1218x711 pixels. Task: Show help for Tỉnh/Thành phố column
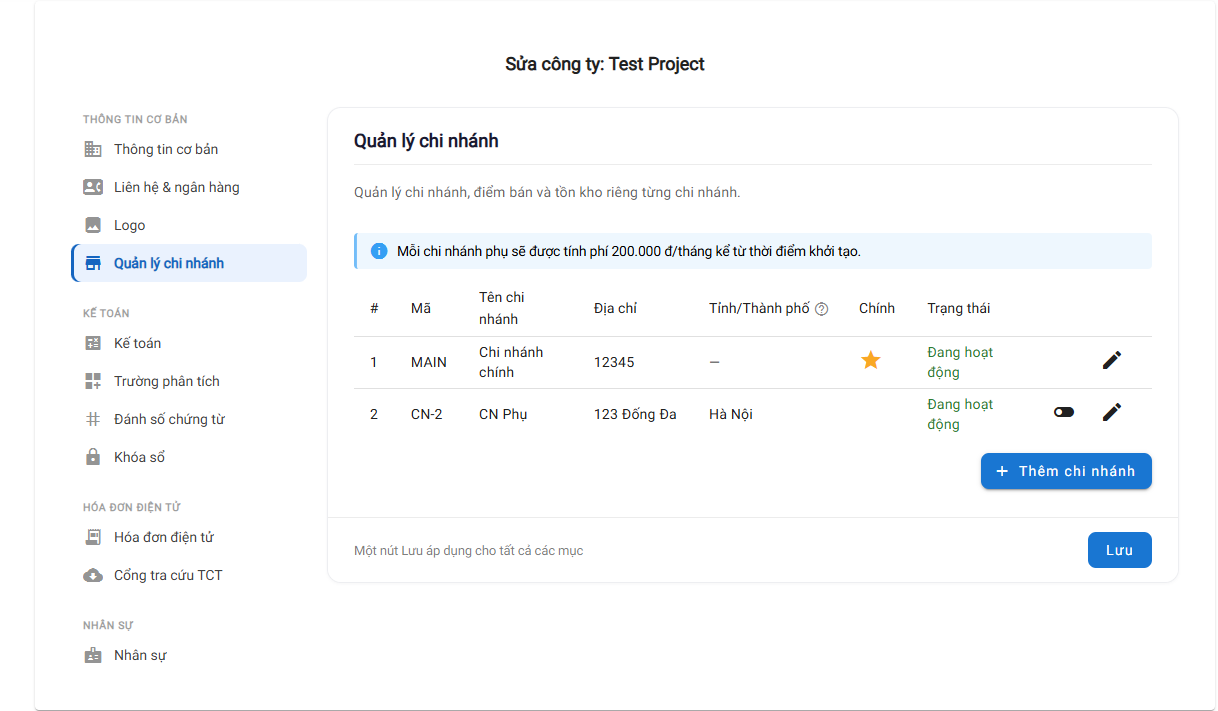pos(822,309)
